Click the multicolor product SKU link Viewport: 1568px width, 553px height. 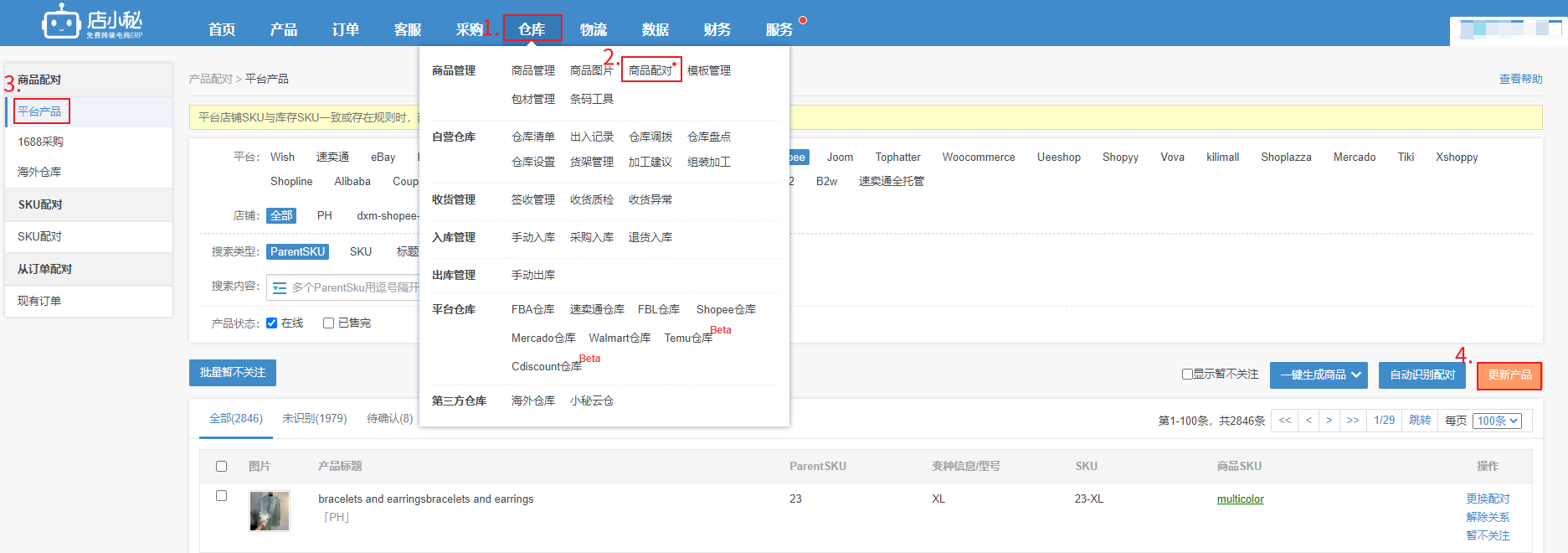pyautogui.click(x=1241, y=499)
